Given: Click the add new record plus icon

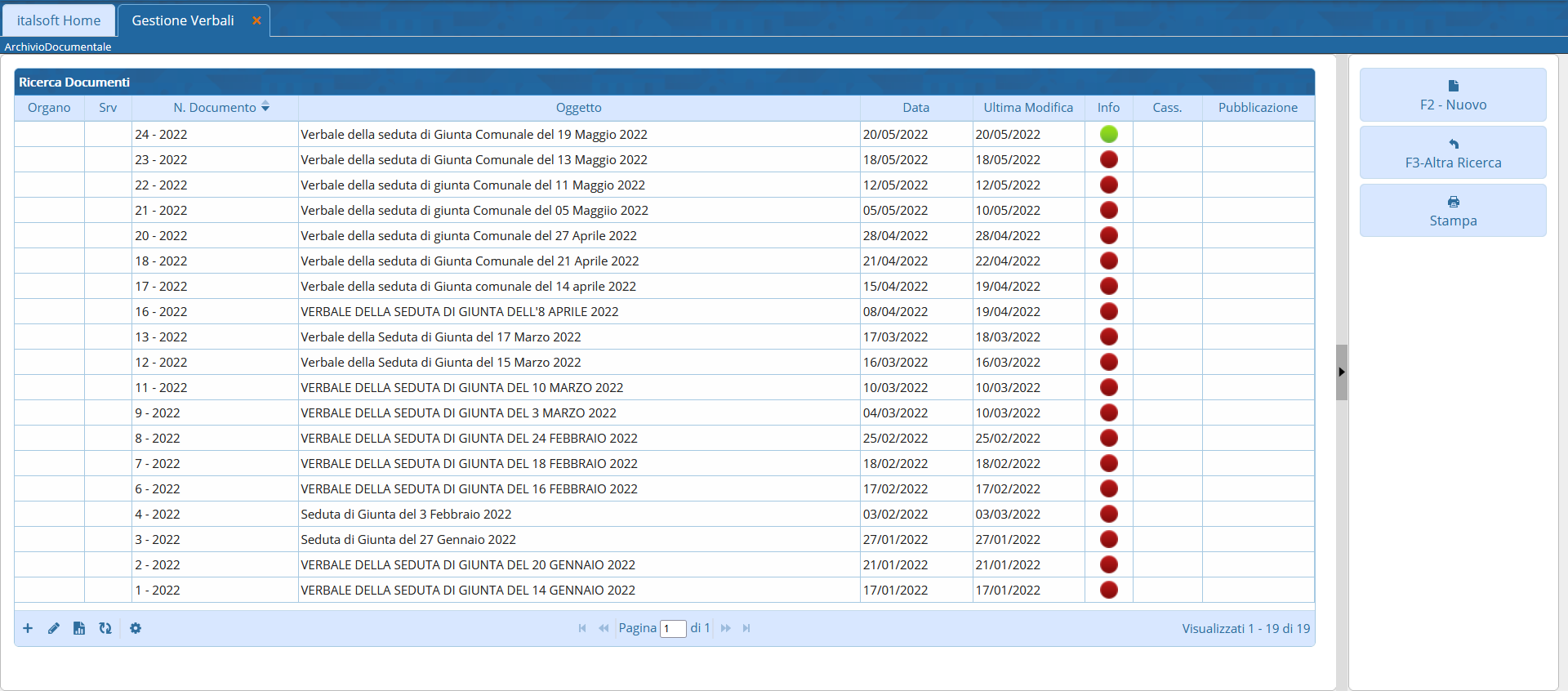Looking at the screenshot, I should [28, 628].
